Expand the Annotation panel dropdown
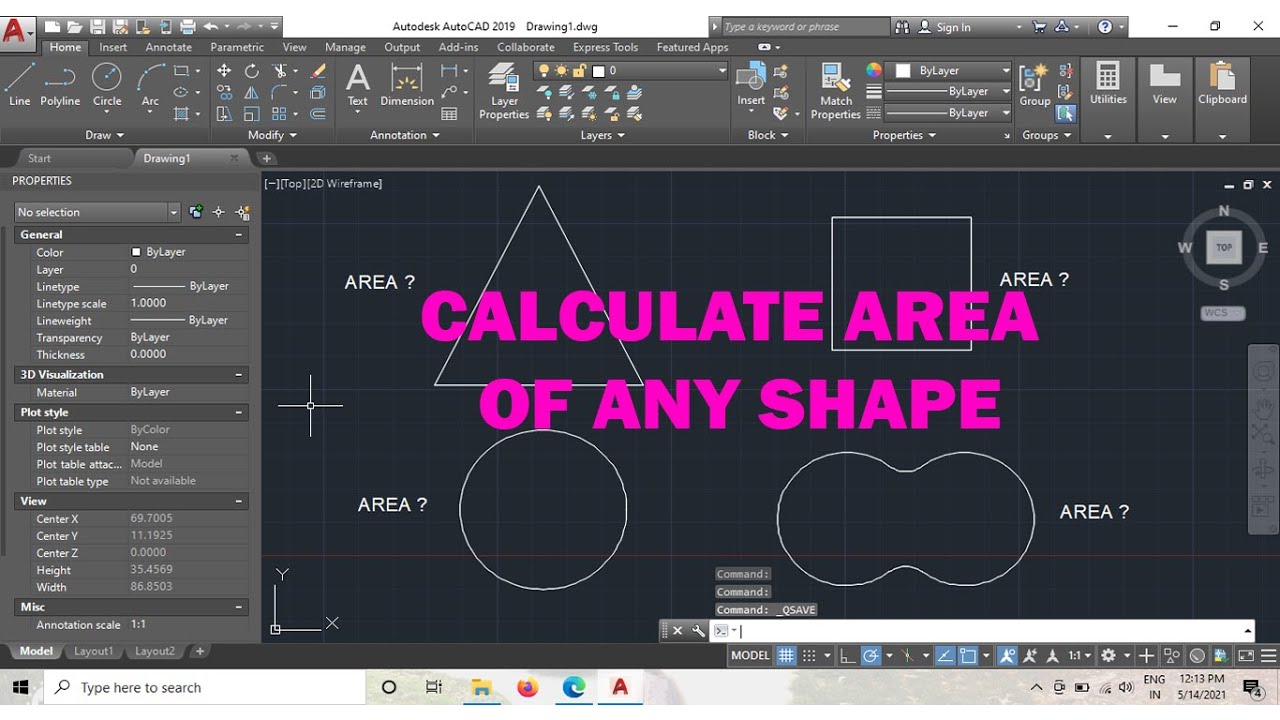The width and height of the screenshot is (1280, 720). click(405, 135)
